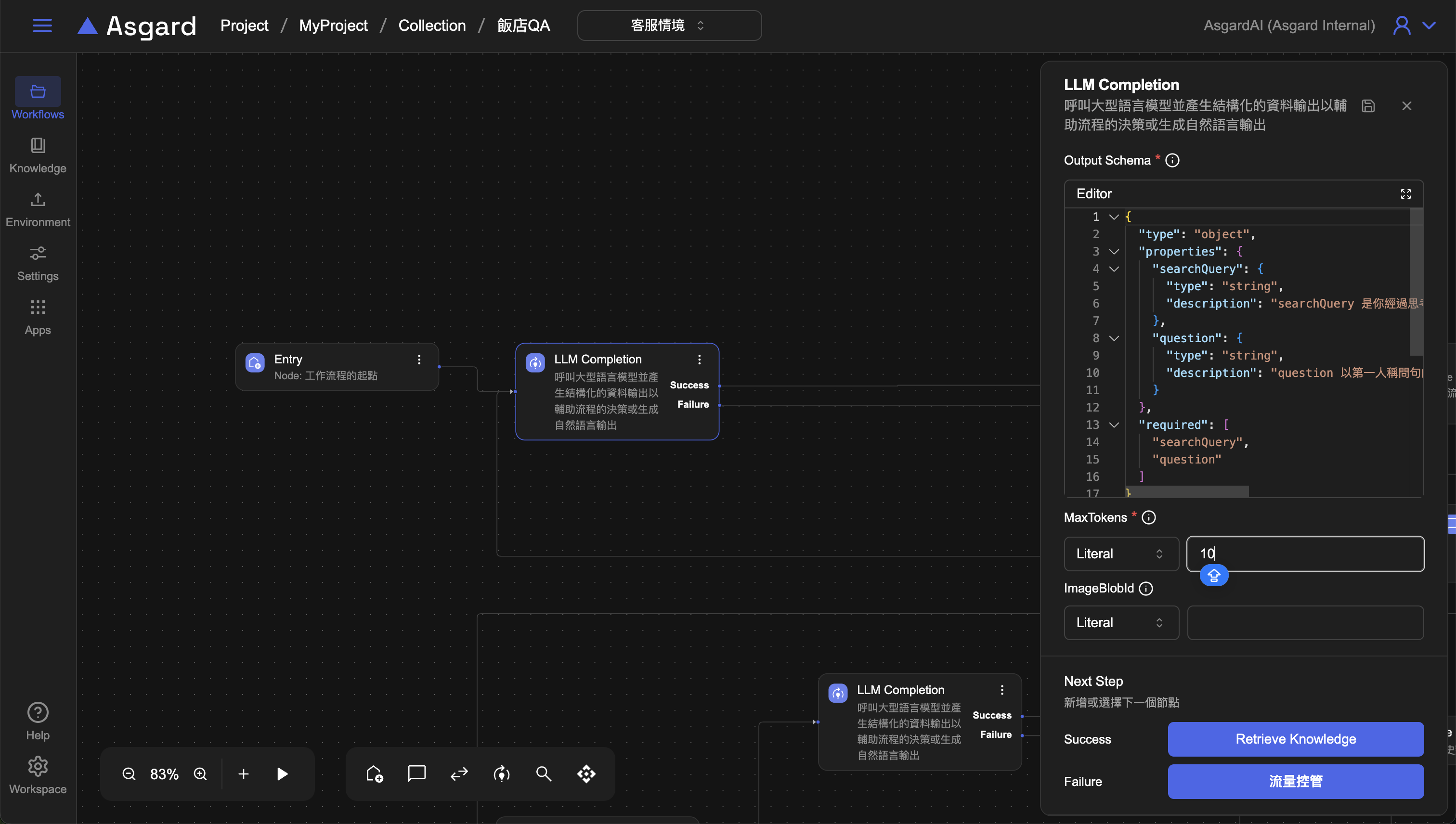Open ImageBlobId Literal type dropdown
This screenshot has width=1456, height=824.
tap(1121, 622)
